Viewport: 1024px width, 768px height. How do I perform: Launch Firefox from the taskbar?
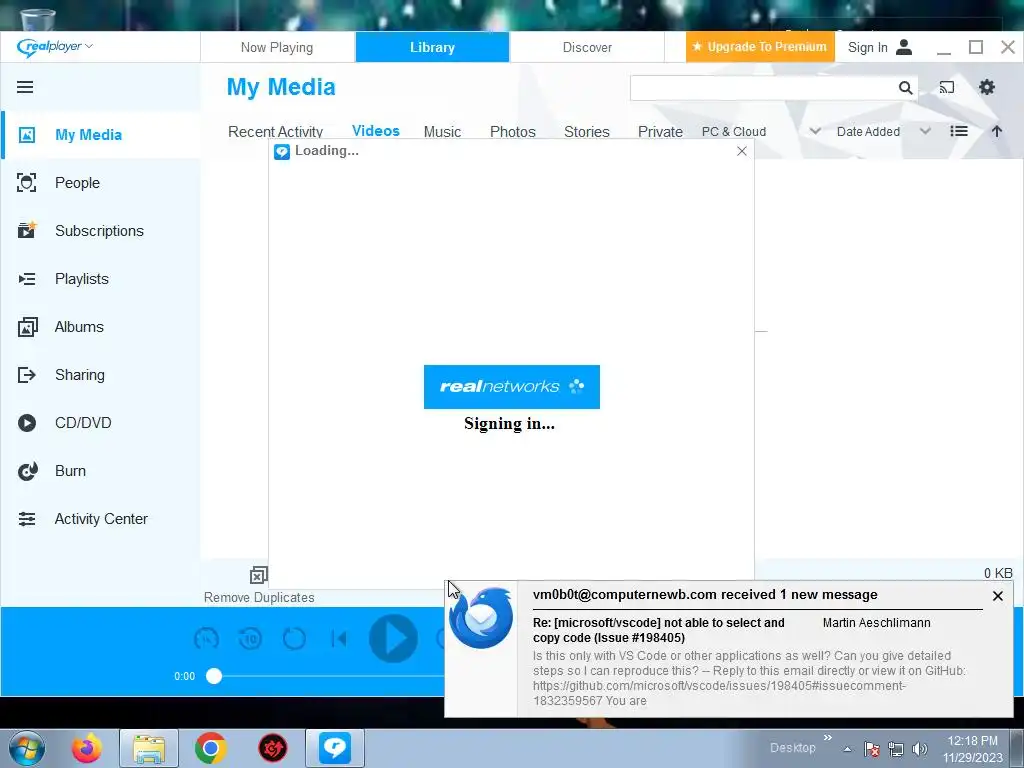pos(86,748)
